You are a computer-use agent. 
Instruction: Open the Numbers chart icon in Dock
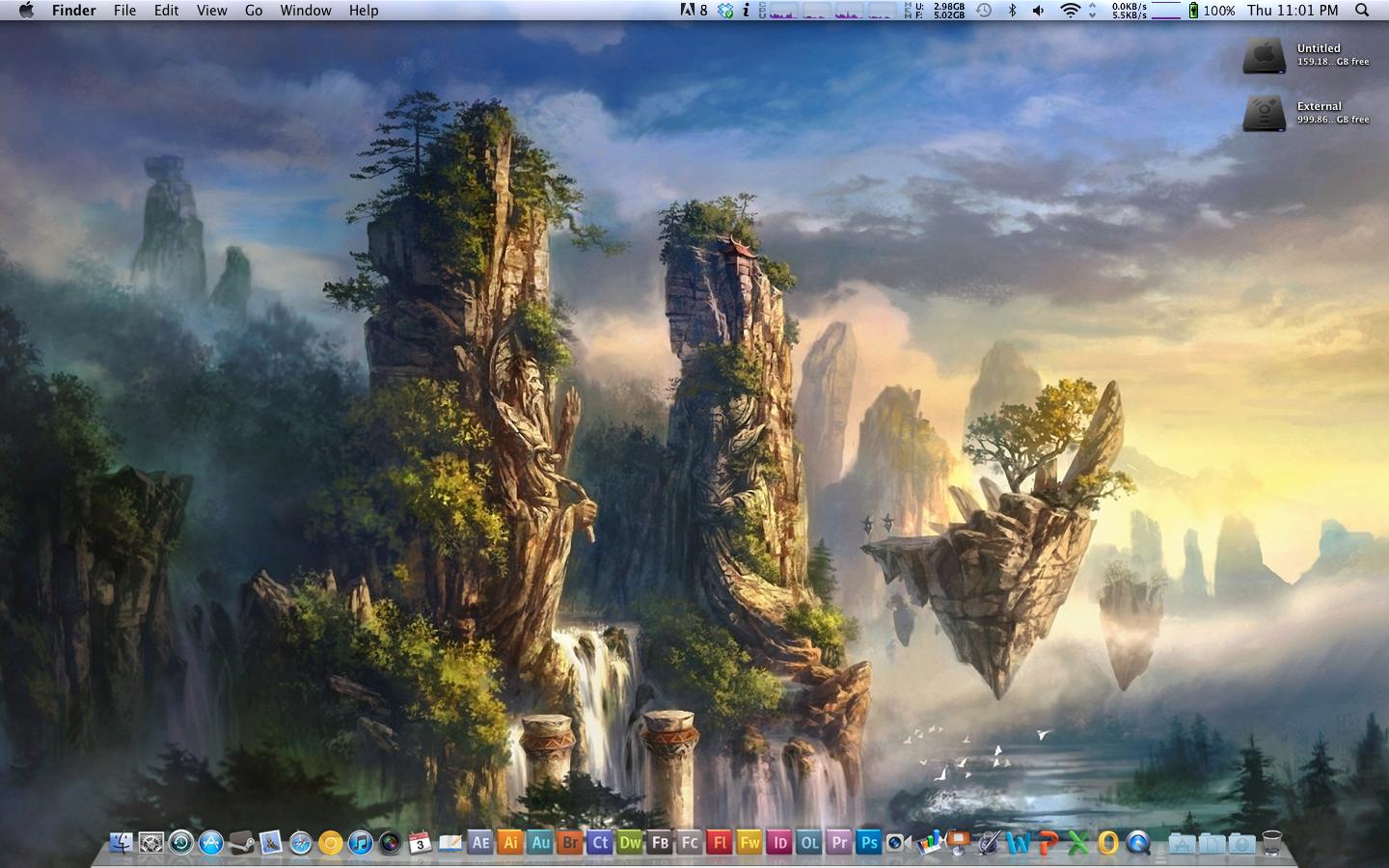[929, 843]
